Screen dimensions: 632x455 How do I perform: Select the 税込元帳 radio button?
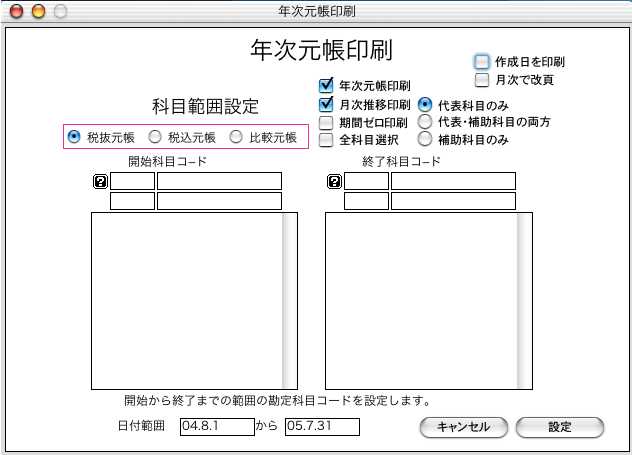(x=155, y=136)
